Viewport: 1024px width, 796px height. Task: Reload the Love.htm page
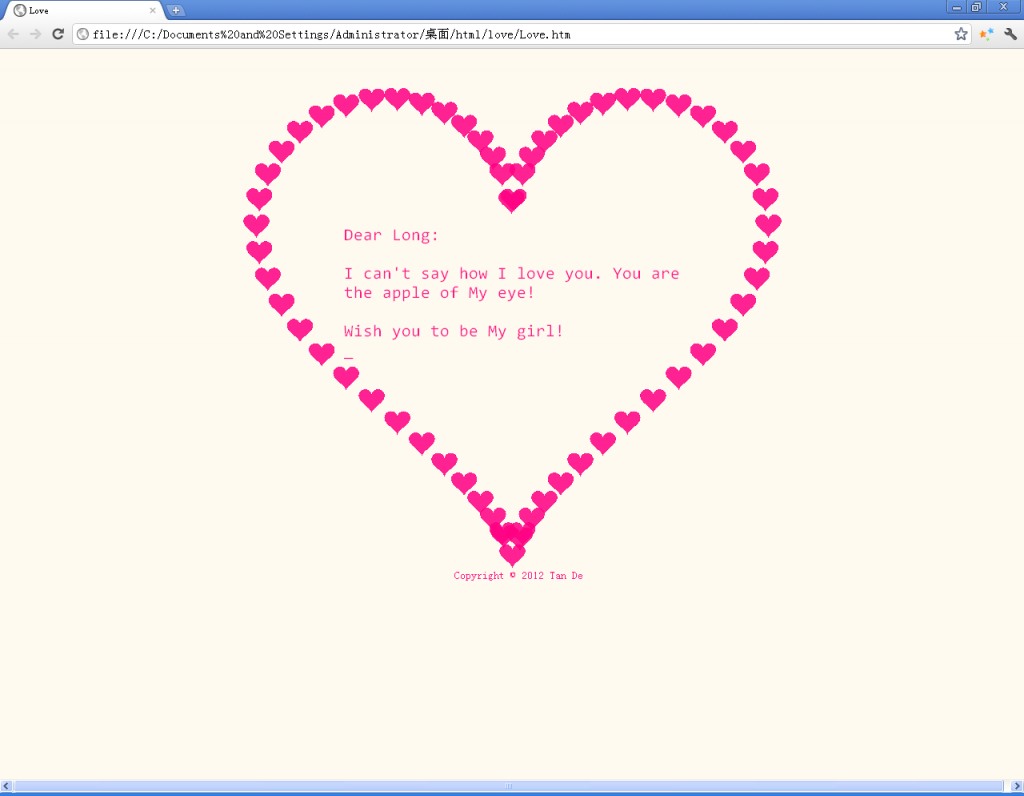point(58,34)
